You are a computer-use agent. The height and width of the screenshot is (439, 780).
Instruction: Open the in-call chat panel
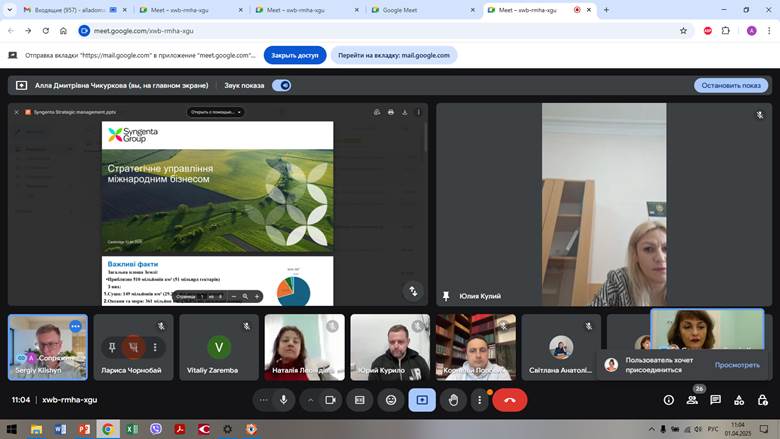tap(715, 400)
